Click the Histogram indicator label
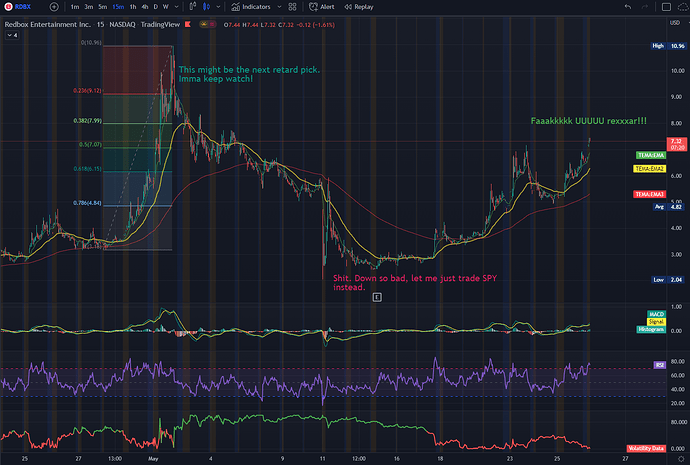Screen dimensions: 690x465 tap(651, 329)
